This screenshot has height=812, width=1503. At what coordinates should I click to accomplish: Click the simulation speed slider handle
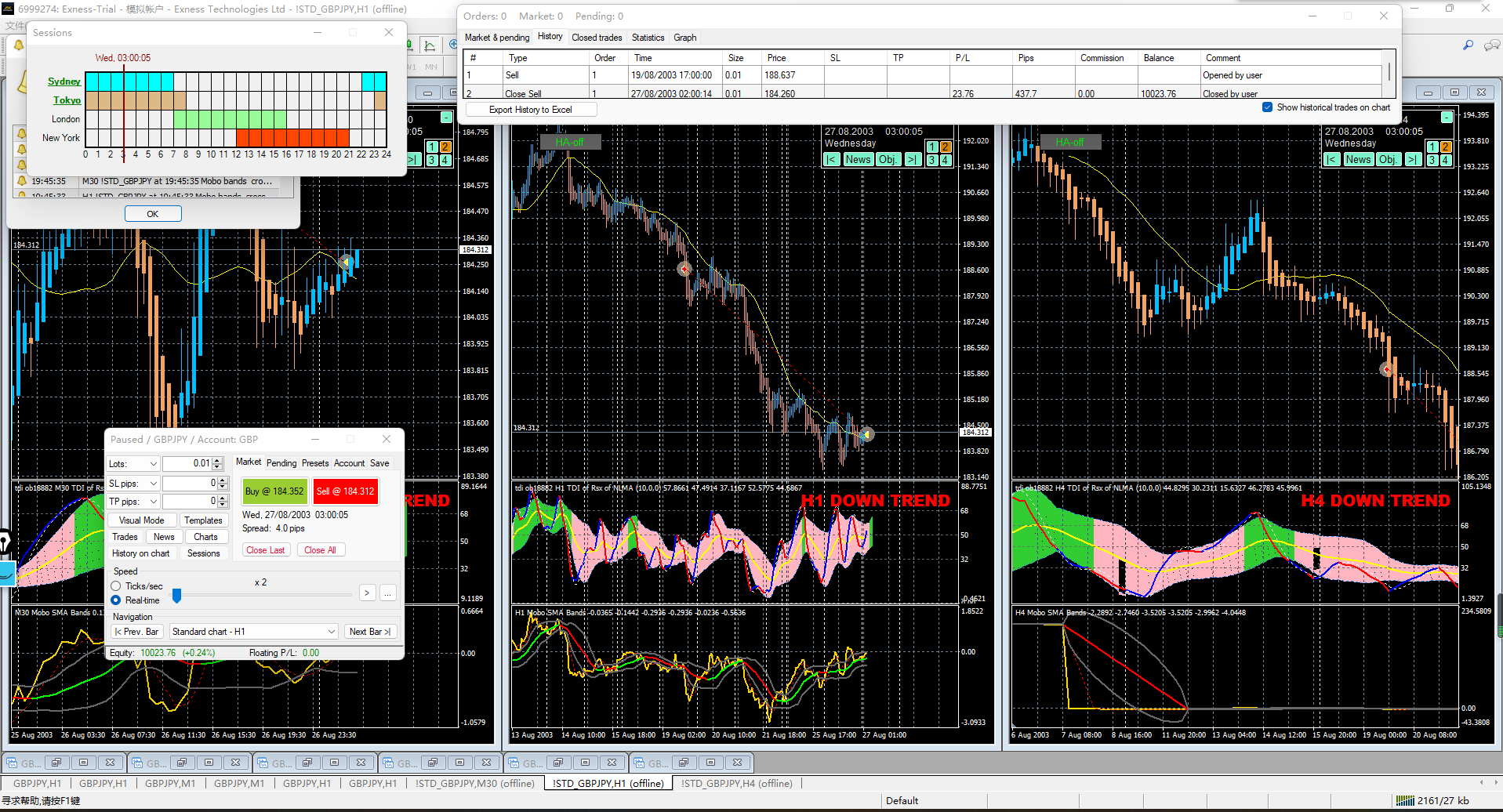(176, 596)
